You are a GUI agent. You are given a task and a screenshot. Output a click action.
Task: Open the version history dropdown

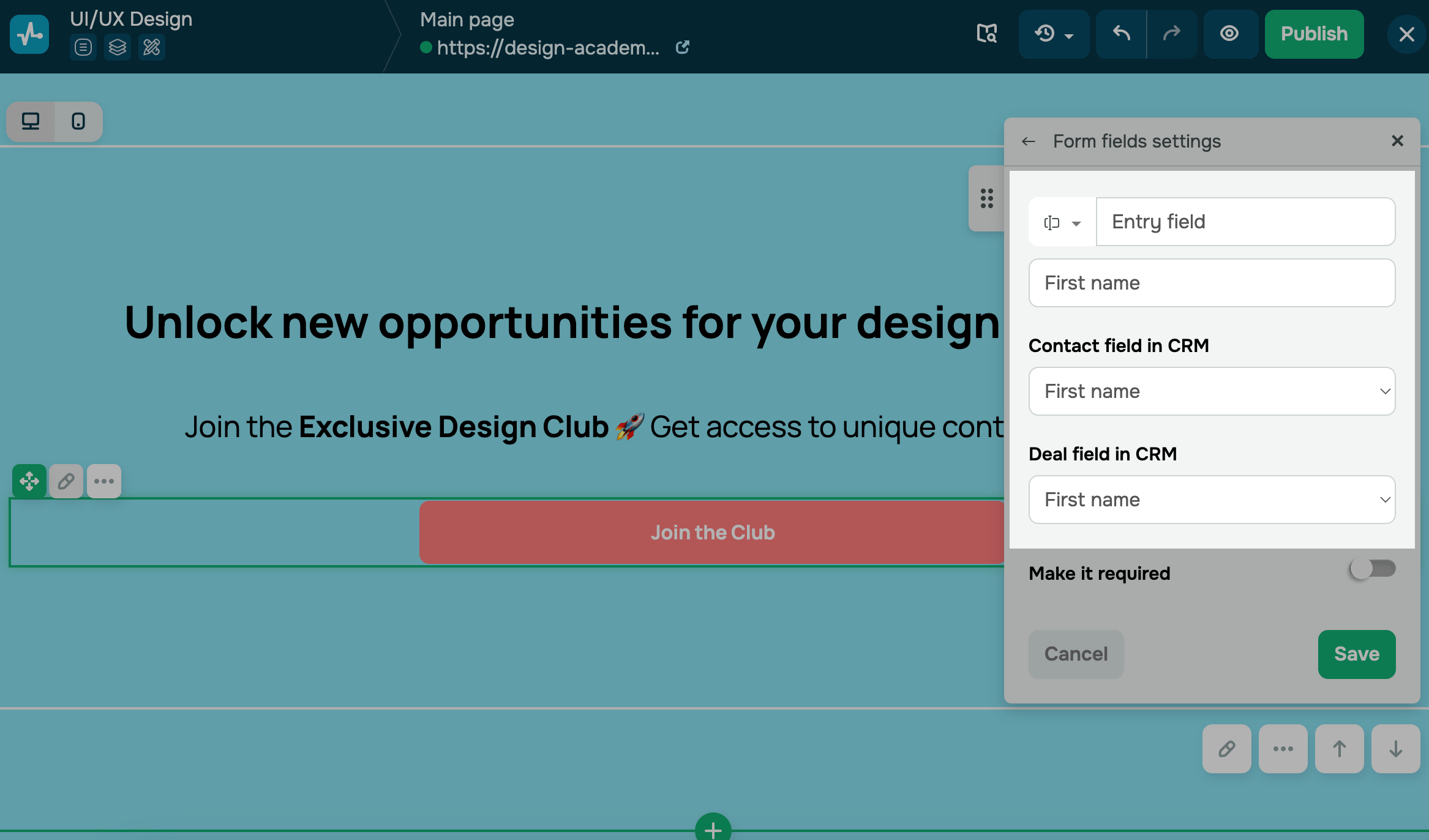click(1054, 34)
